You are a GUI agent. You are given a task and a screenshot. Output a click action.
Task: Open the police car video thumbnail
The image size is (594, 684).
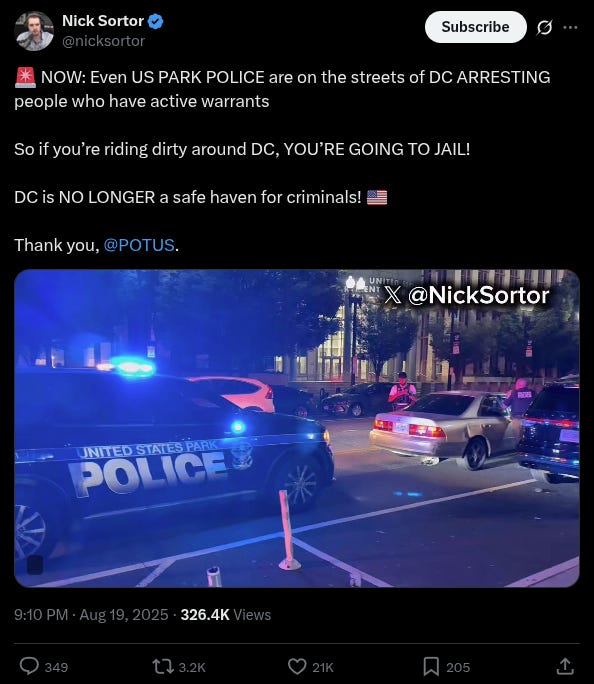297,428
